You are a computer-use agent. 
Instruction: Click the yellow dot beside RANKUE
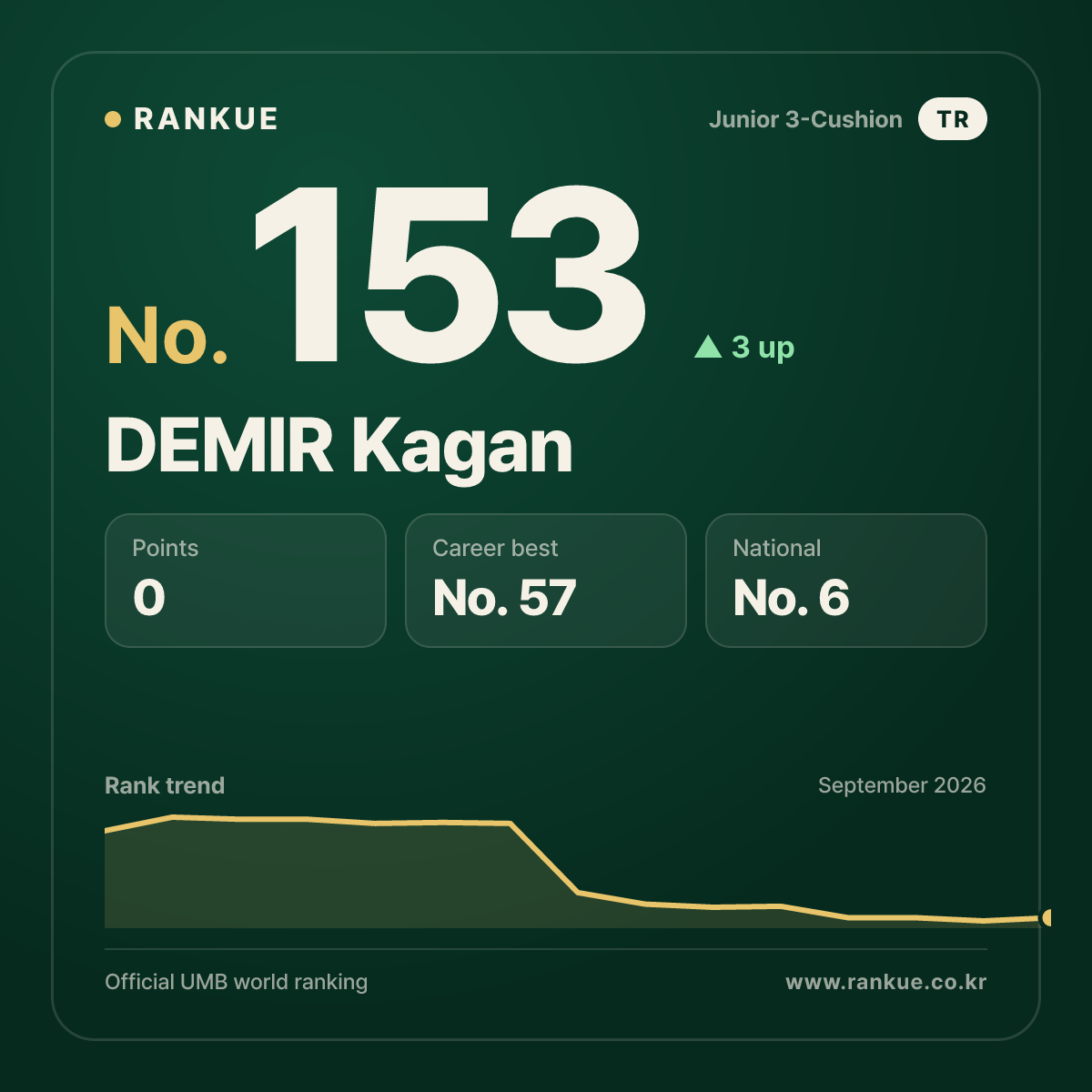(x=113, y=119)
